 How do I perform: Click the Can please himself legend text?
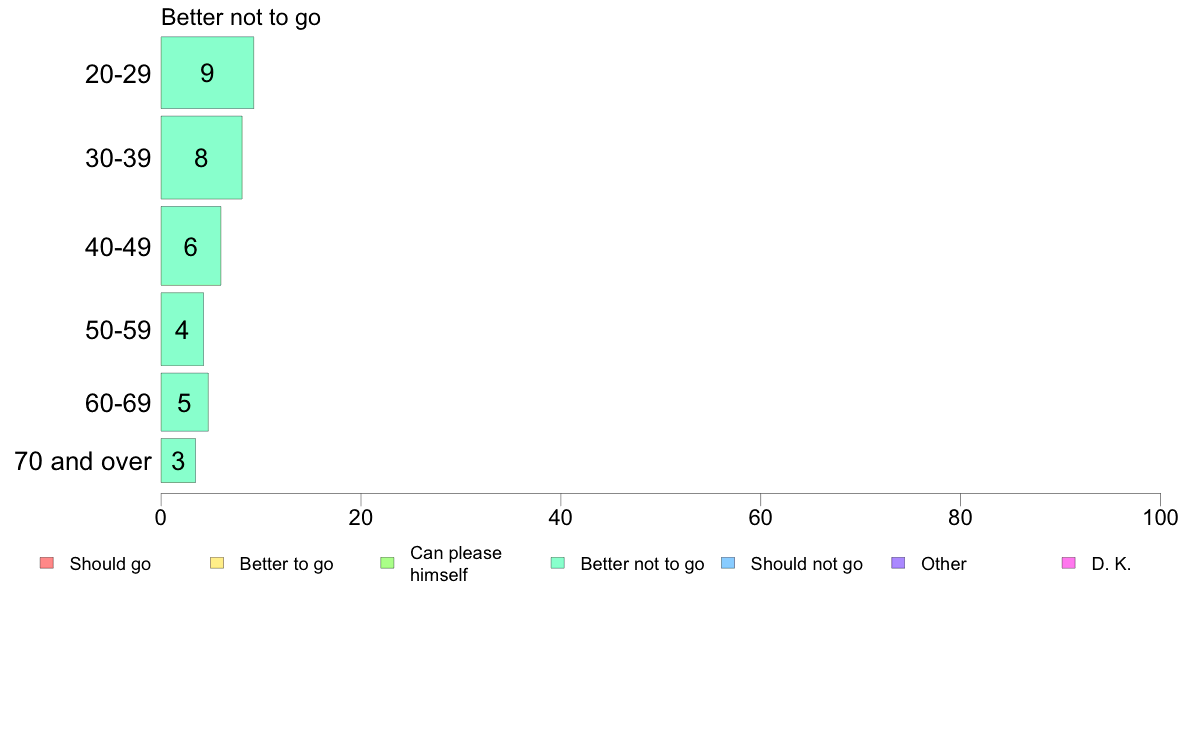click(455, 564)
